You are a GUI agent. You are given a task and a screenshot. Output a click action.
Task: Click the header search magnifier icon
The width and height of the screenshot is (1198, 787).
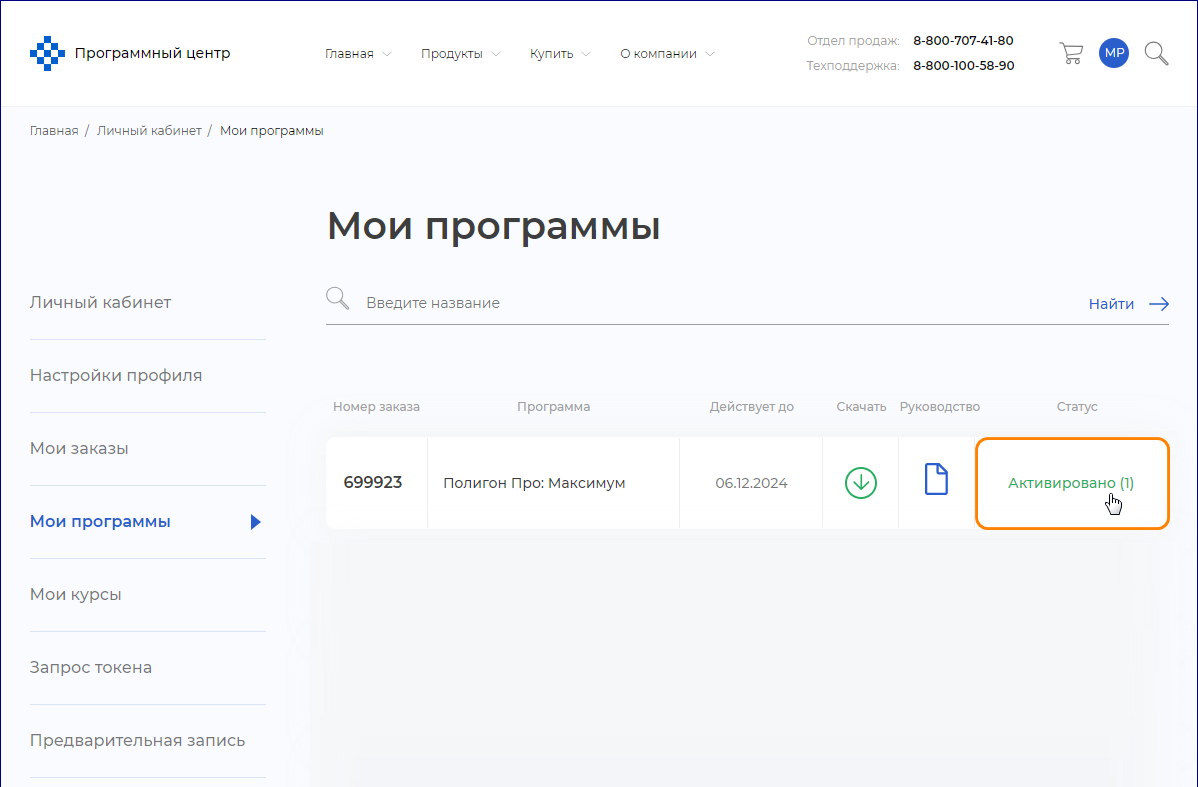click(1156, 54)
